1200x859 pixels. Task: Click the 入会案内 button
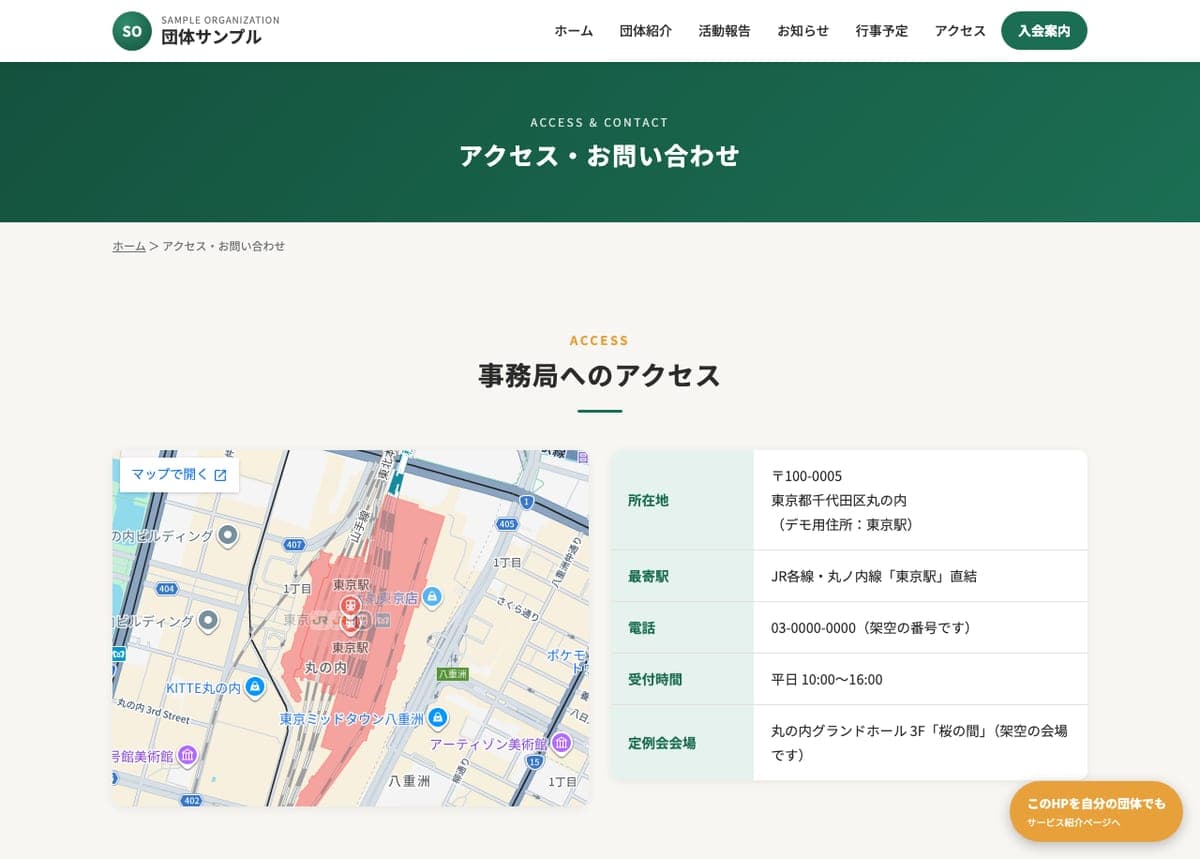coord(1044,31)
